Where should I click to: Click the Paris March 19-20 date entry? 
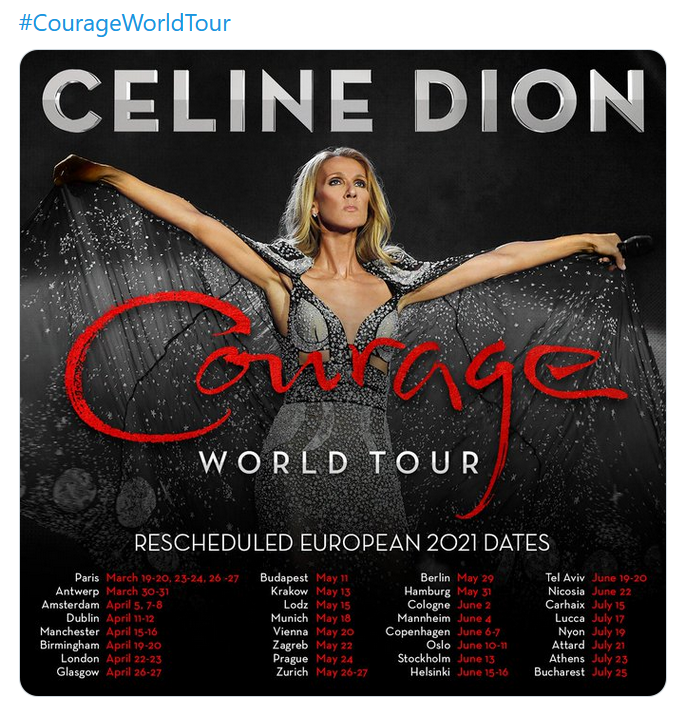pyautogui.click(x=157, y=578)
